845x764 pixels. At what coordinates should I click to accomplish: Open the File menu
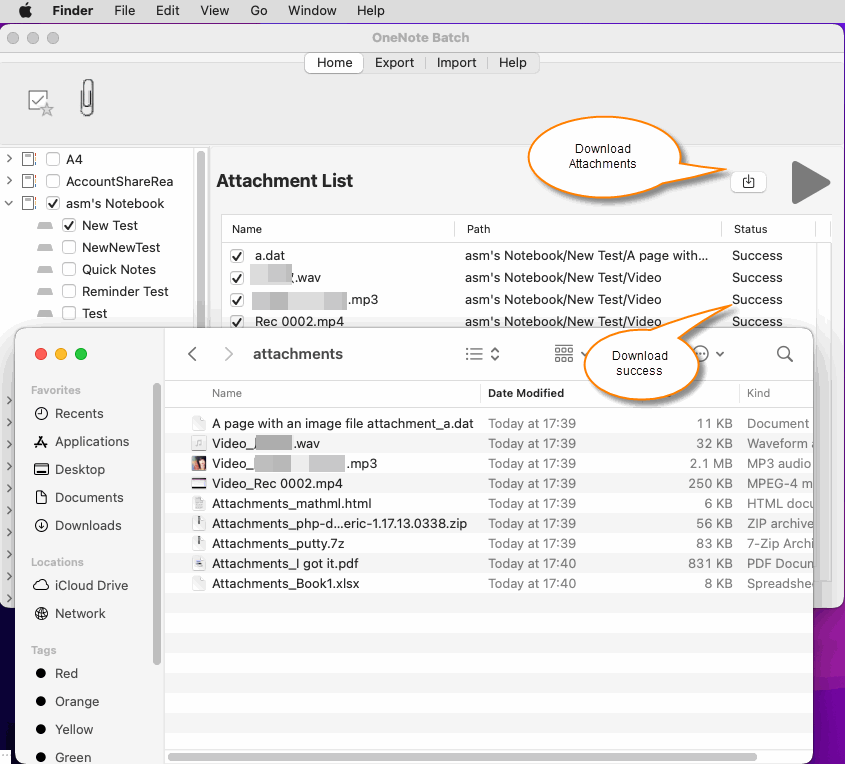124,10
